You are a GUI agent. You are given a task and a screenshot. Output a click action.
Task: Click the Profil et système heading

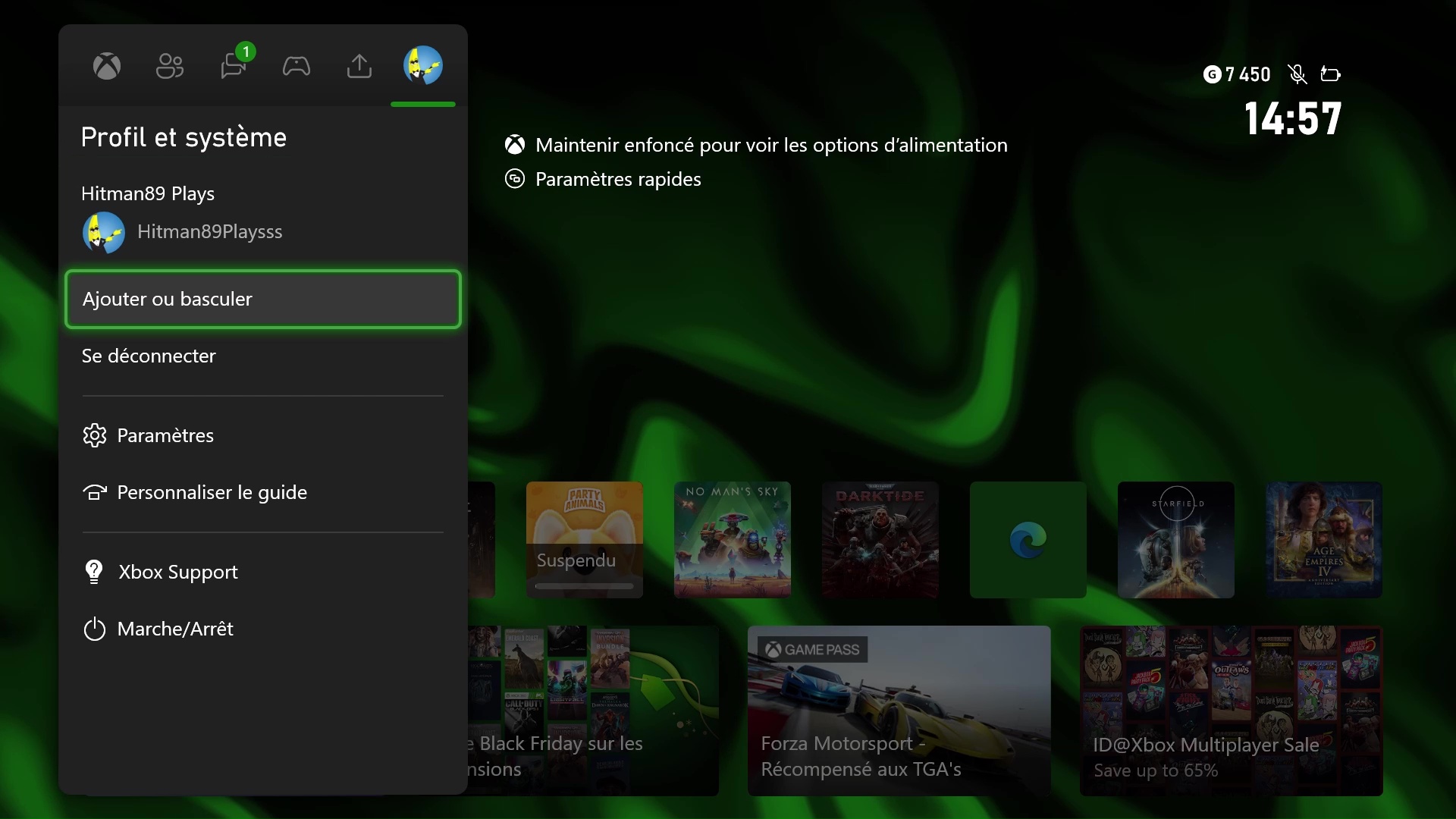click(x=184, y=137)
